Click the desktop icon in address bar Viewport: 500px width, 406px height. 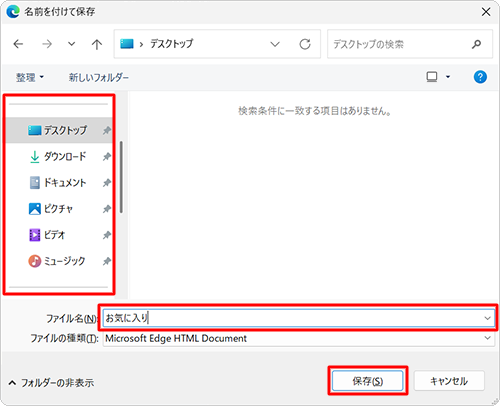point(127,44)
